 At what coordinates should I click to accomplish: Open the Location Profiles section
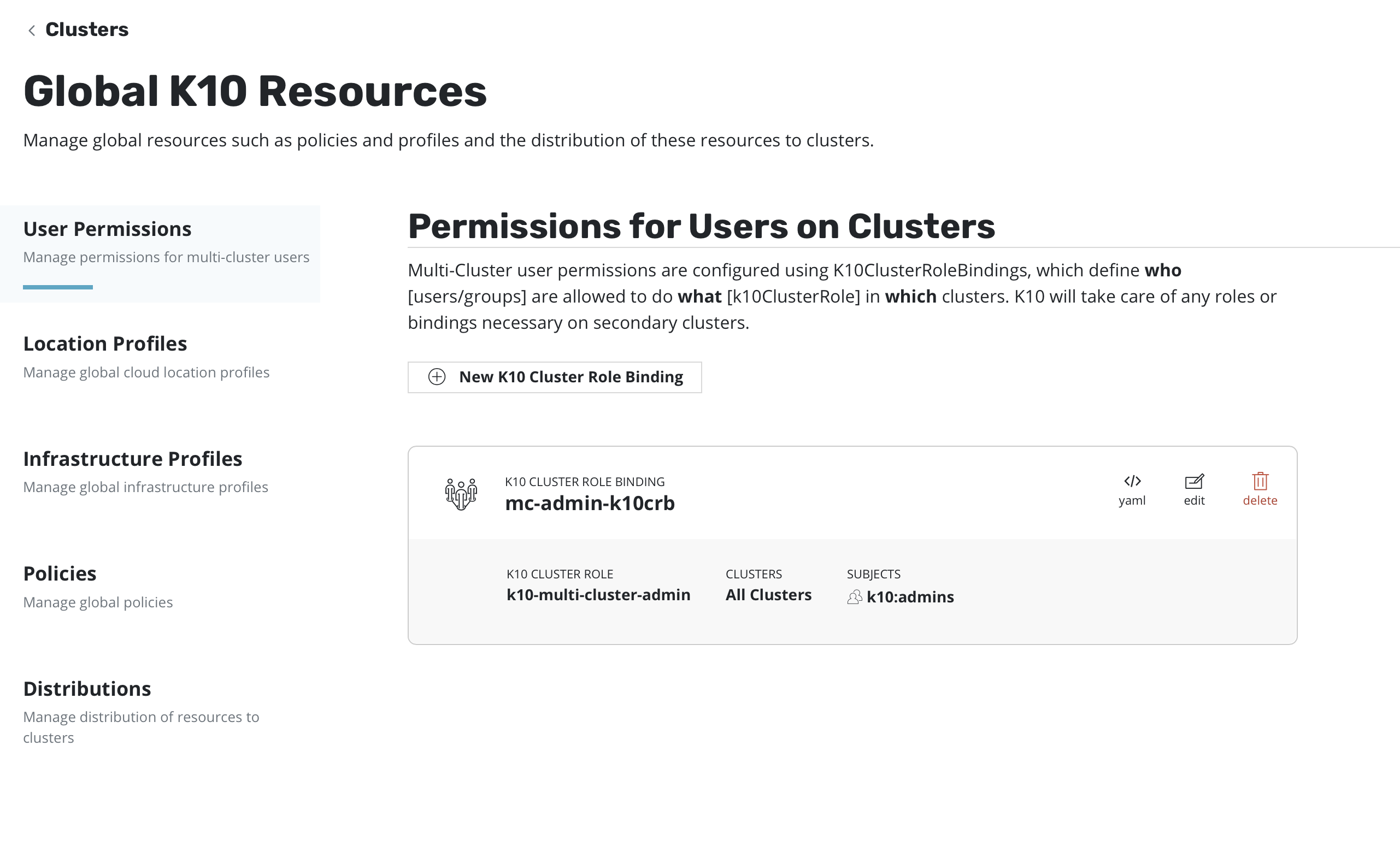105,344
